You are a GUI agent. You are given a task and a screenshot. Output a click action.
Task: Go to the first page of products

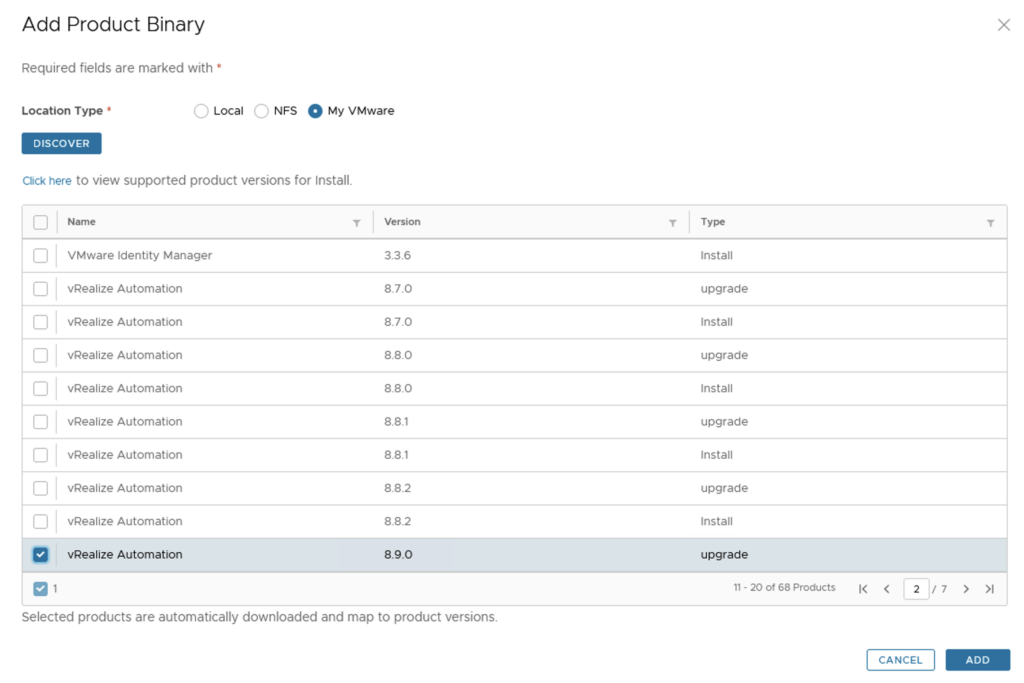(x=863, y=589)
